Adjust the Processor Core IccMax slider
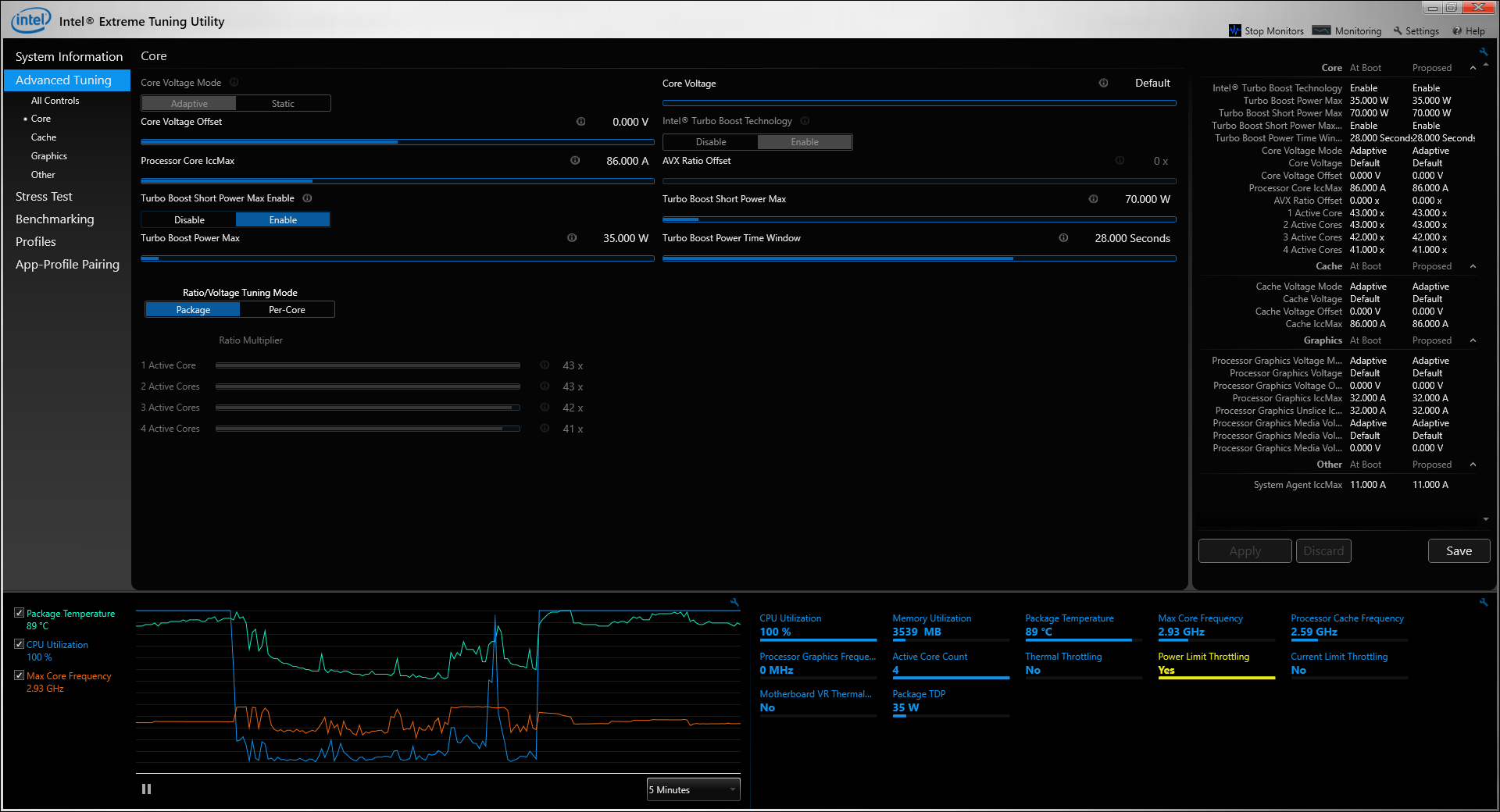 (x=397, y=181)
